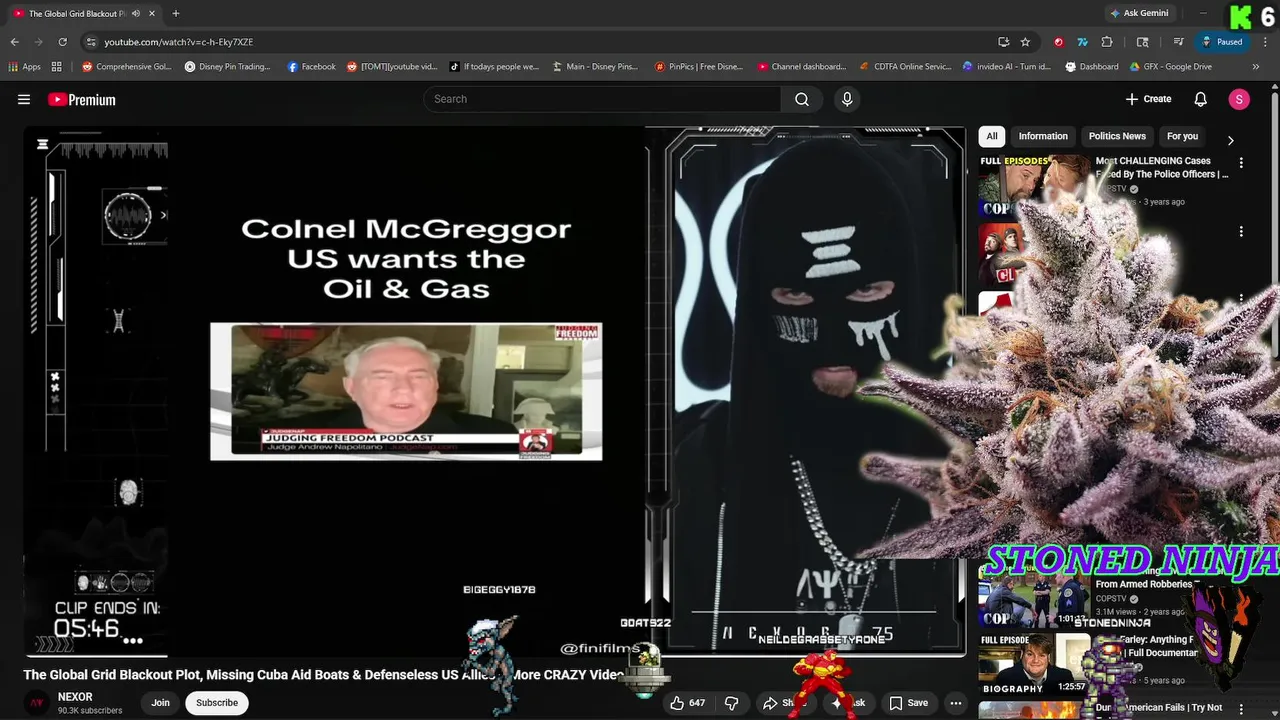1280x720 pixels.
Task: Open the Main - Disney Pins bookmark
Action: coord(594,67)
